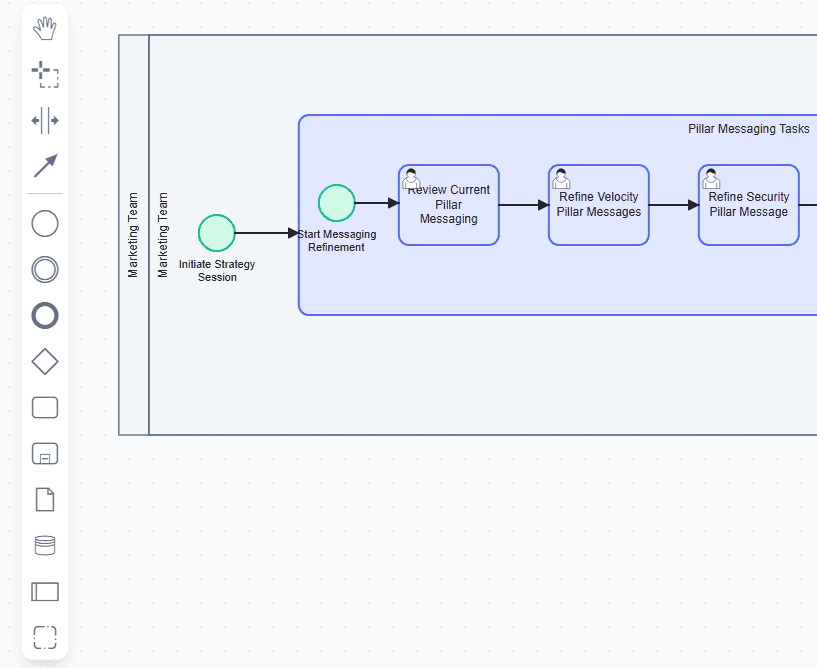
Task: Activate the Lasso selection tool
Action: (x=44, y=75)
